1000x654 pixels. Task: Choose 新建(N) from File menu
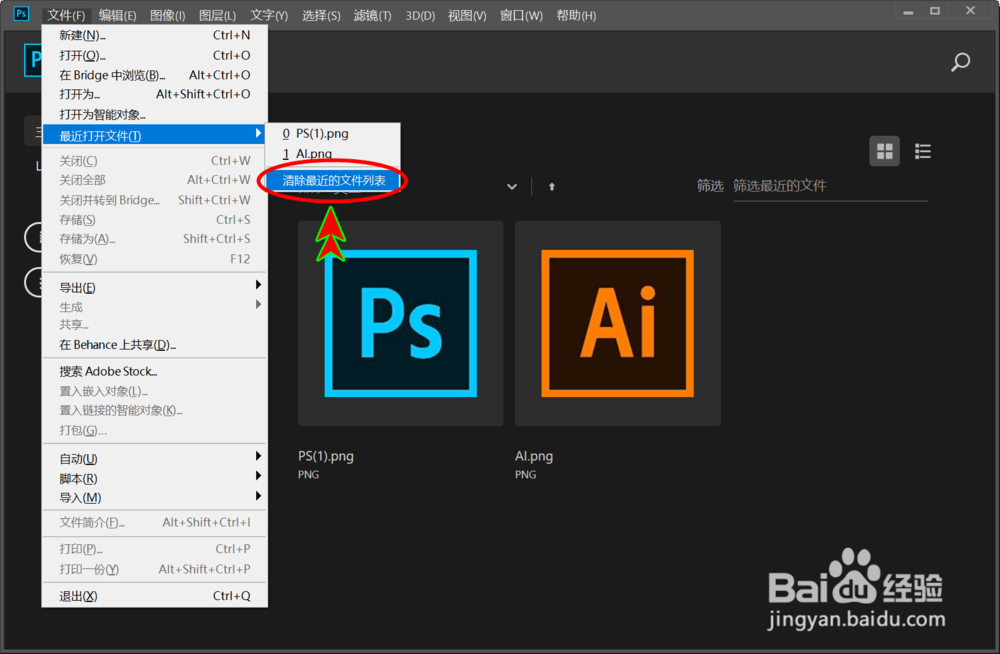click(x=154, y=35)
